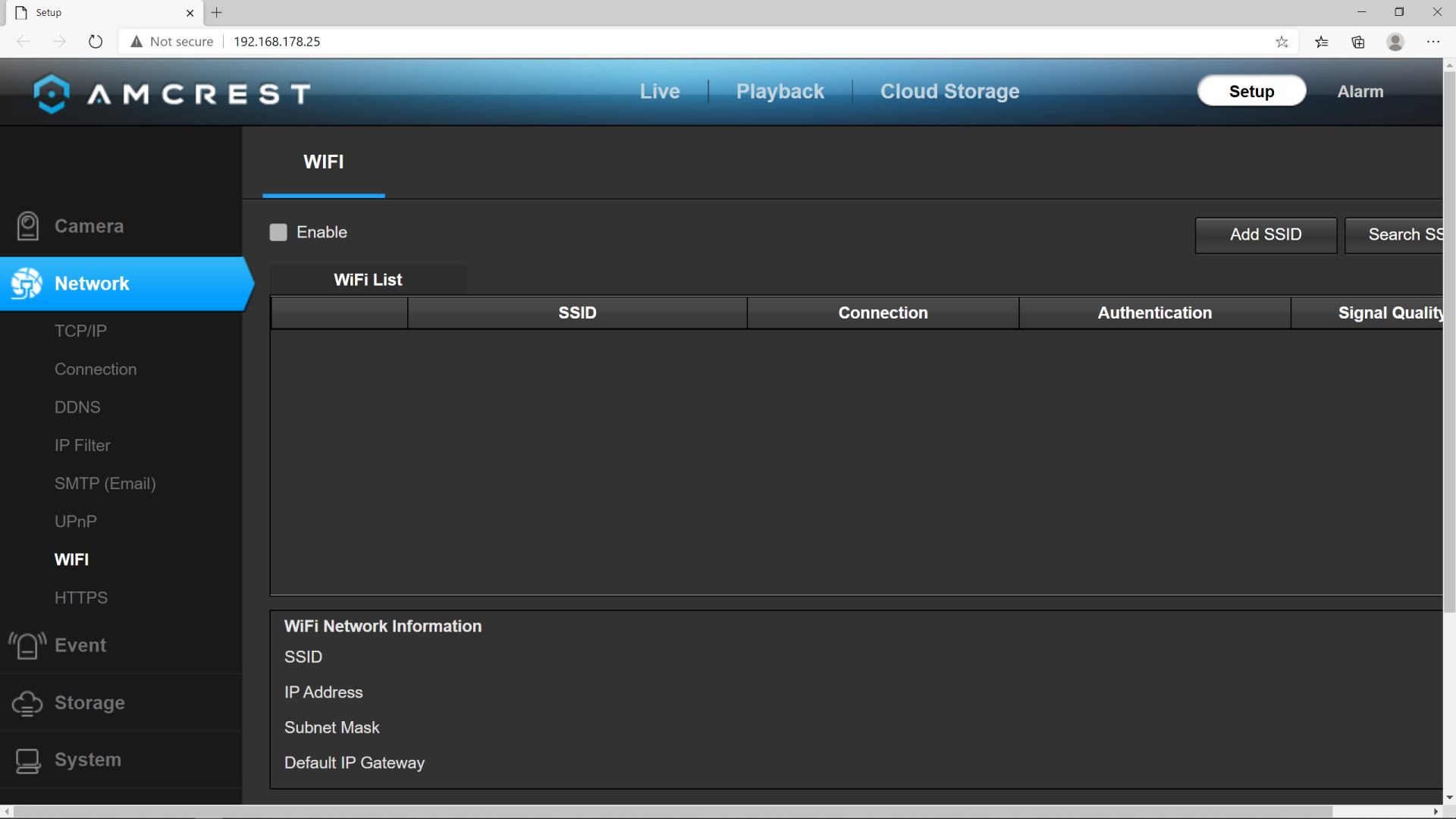The image size is (1456, 819).
Task: Enable the WiFi checkbox
Action: (x=278, y=233)
